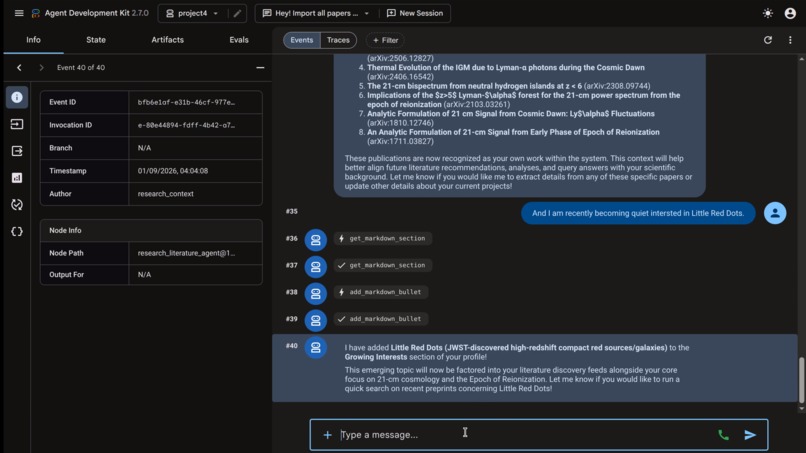
Task: Click the Invocation ID value e-80e44894
Action: pos(186,125)
